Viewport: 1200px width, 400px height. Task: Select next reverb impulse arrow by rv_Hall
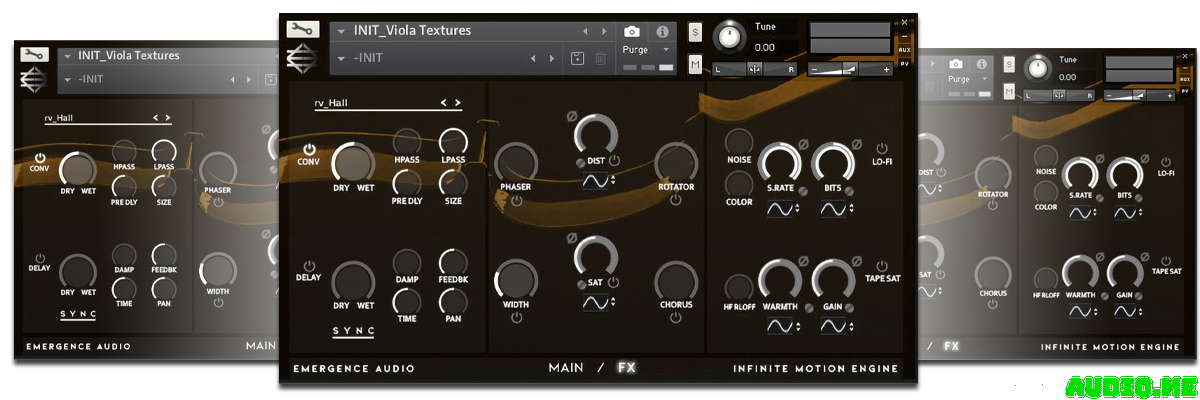click(457, 102)
